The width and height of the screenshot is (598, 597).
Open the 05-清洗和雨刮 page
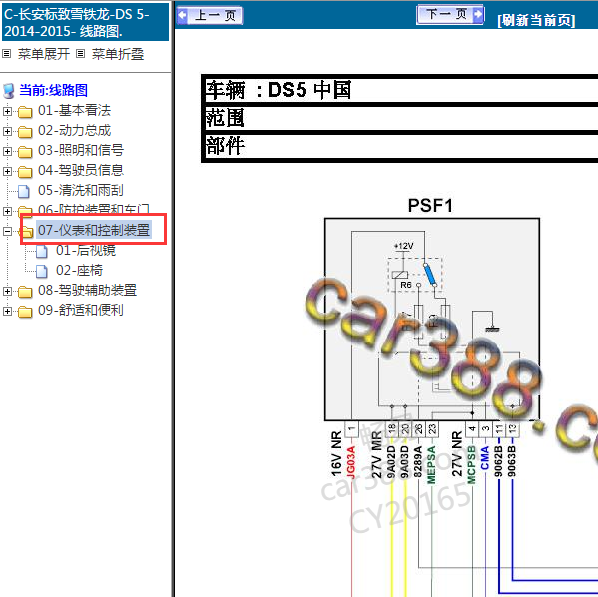[81, 190]
